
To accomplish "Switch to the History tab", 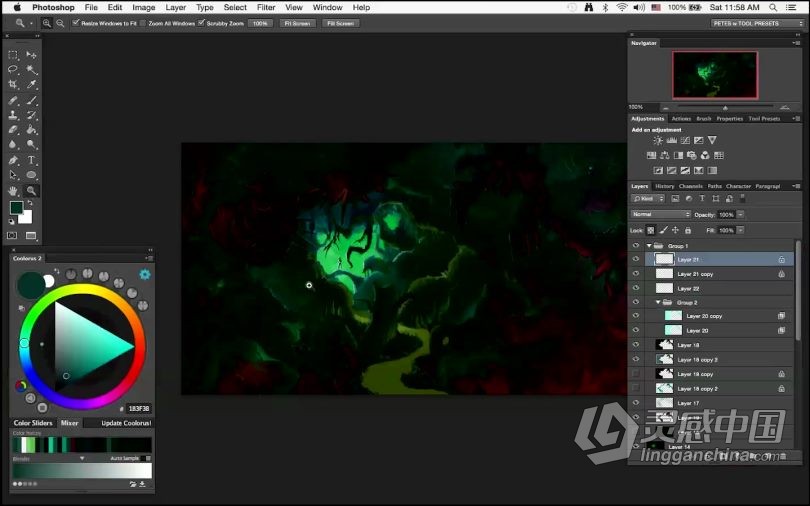I will 664,186.
